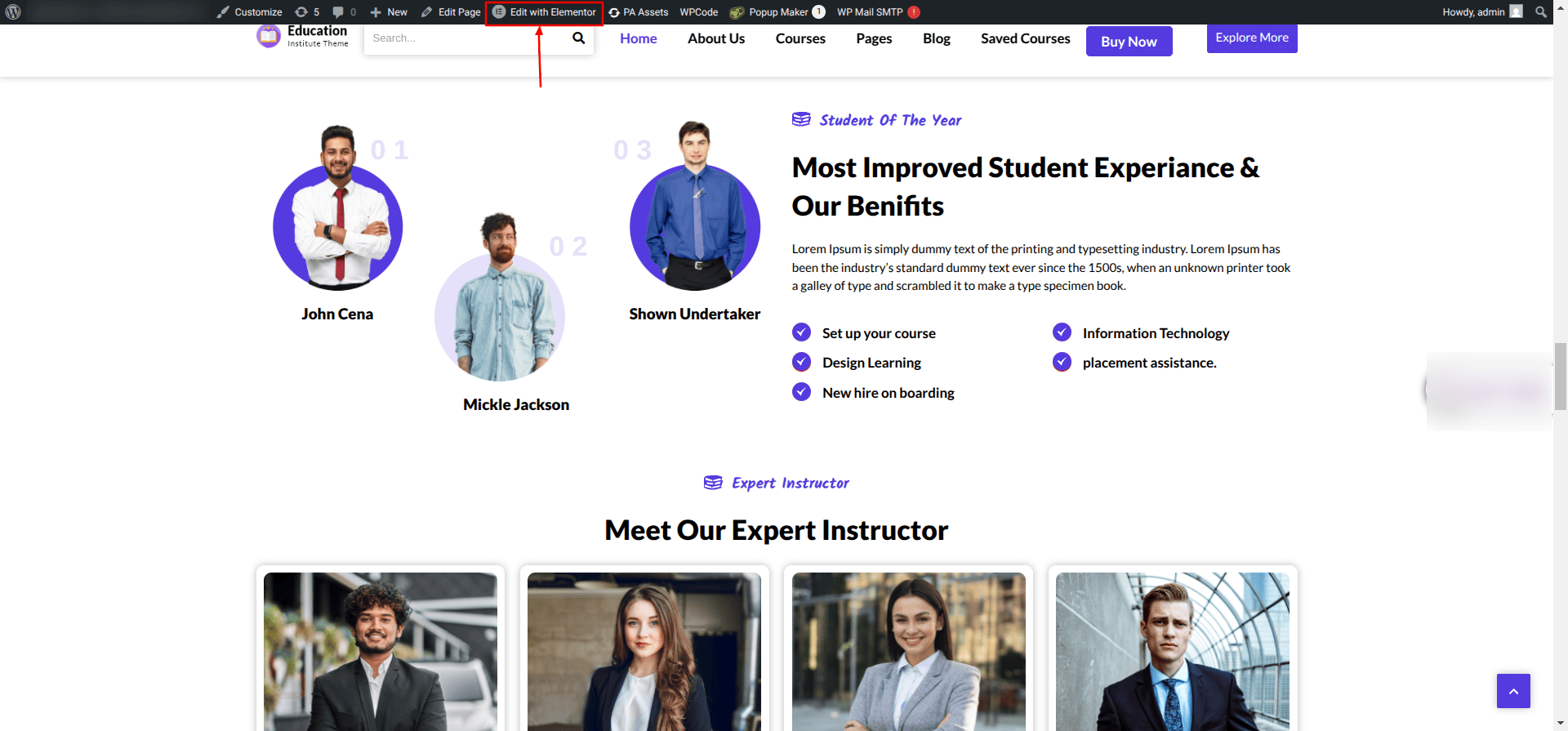This screenshot has height=731, width=1568.
Task: Click the Student Of The Year text
Action: pos(890,120)
